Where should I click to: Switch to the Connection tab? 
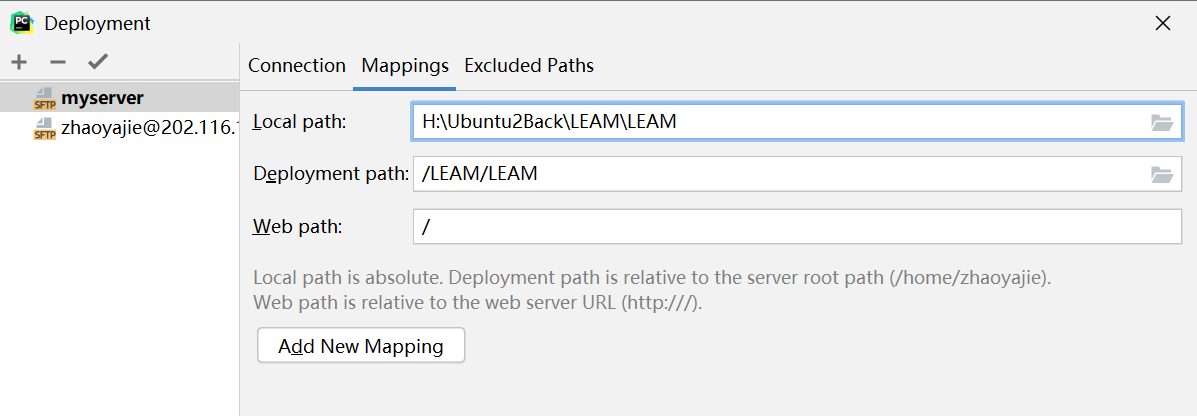(x=297, y=66)
